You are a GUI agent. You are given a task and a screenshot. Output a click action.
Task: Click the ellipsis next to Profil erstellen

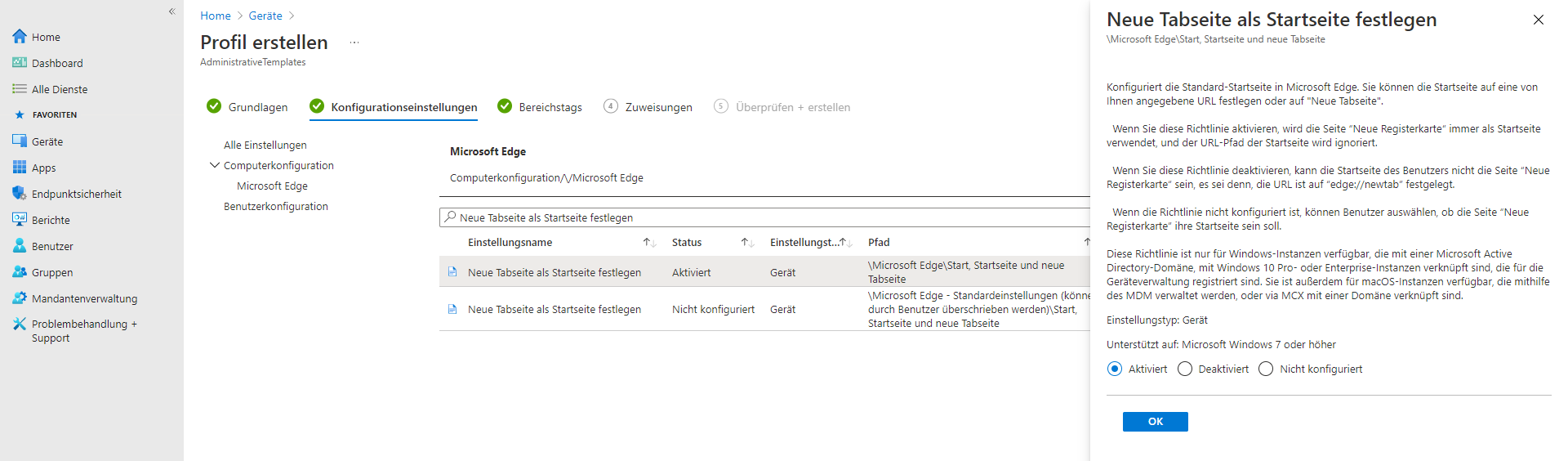354,43
